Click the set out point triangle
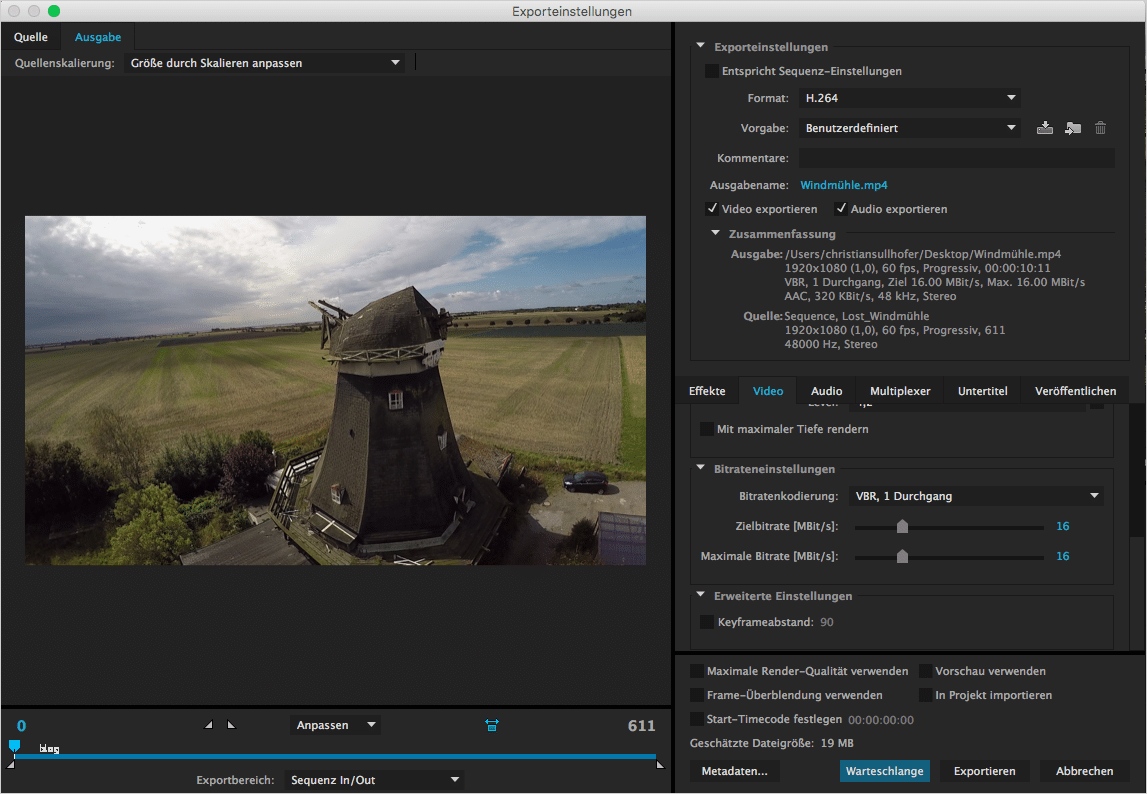This screenshot has height=794, width=1147. click(231, 725)
